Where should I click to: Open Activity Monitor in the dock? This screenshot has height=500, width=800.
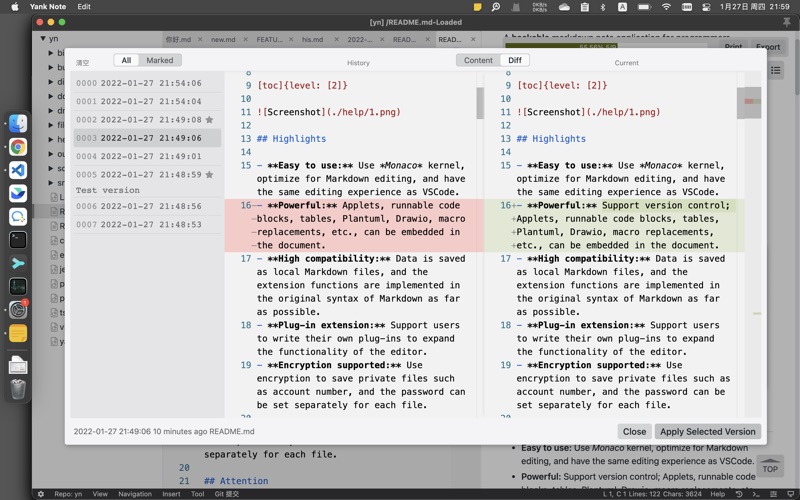click(x=18, y=286)
